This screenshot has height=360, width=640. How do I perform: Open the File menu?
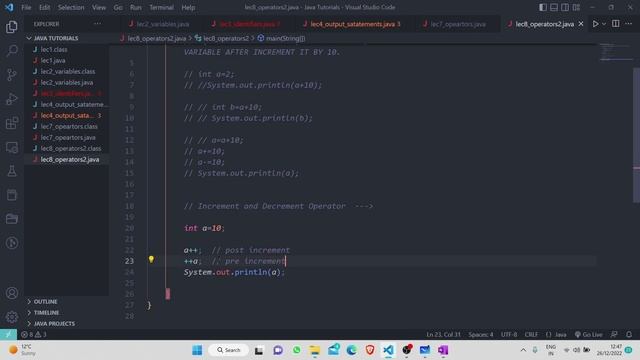(26, 7)
